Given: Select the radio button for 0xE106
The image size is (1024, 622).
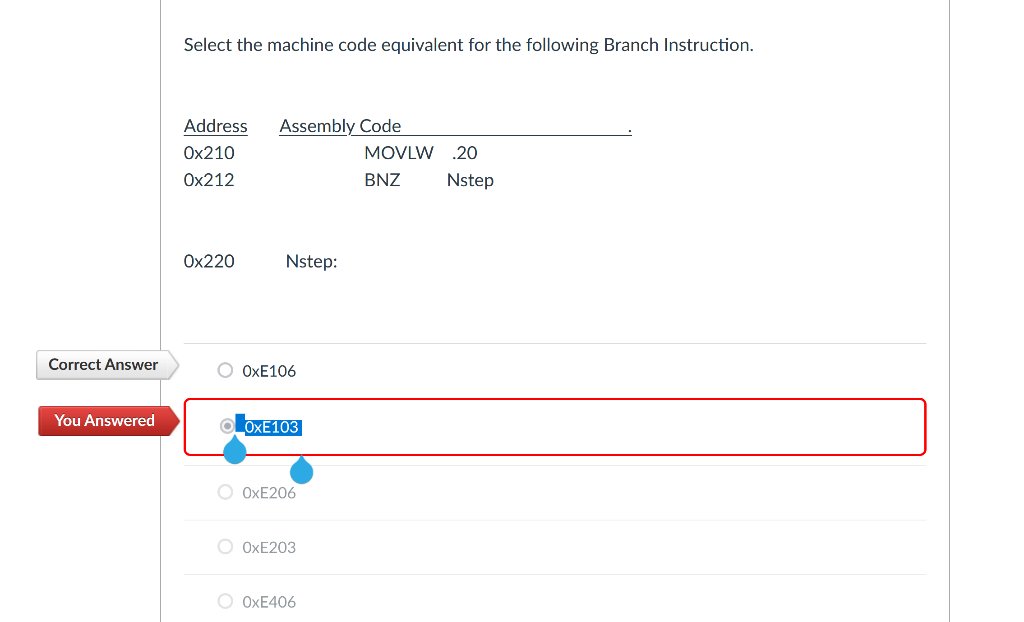Looking at the screenshot, I should [x=225, y=370].
